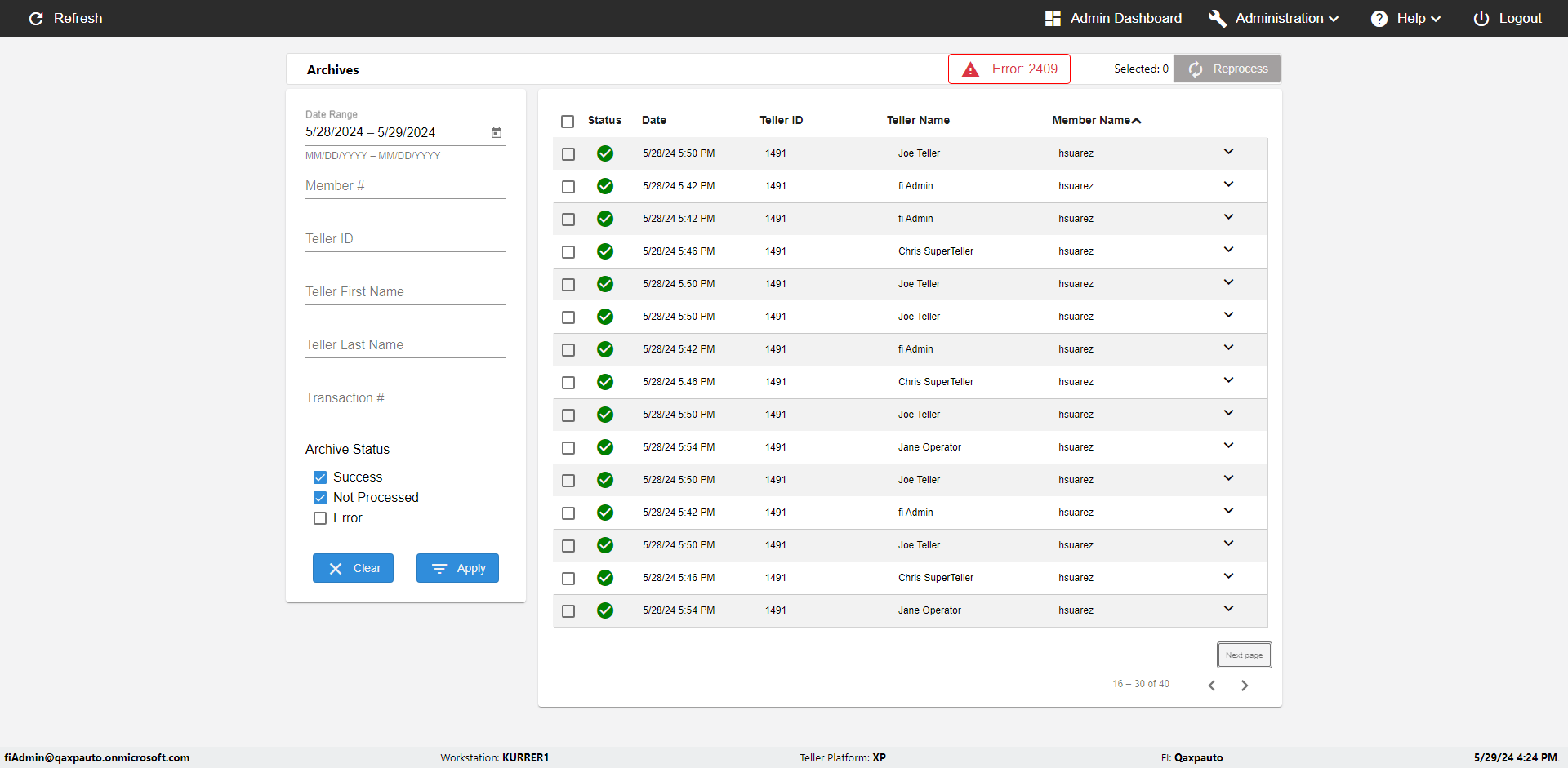Expand the last Jane Operator row
Viewport: 1568px width, 768px height.
coord(1228,609)
